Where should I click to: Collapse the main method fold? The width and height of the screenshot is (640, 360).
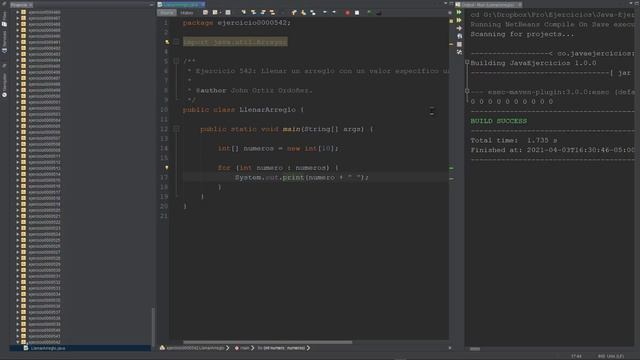point(176,129)
